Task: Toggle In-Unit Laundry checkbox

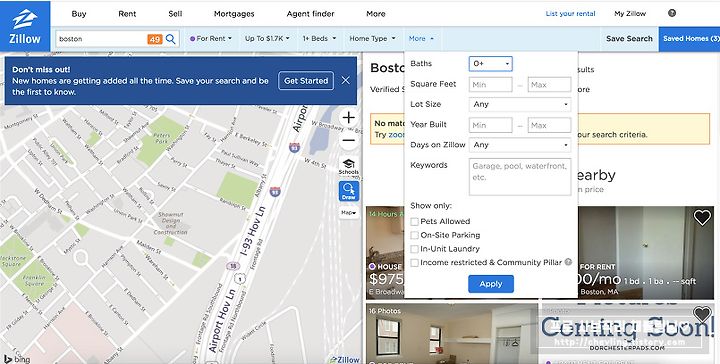Action: click(414, 249)
